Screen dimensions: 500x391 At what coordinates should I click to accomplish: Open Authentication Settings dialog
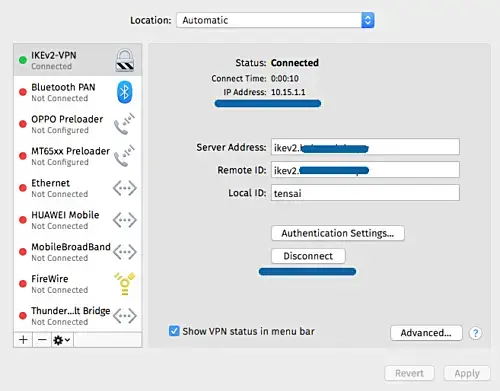point(338,233)
